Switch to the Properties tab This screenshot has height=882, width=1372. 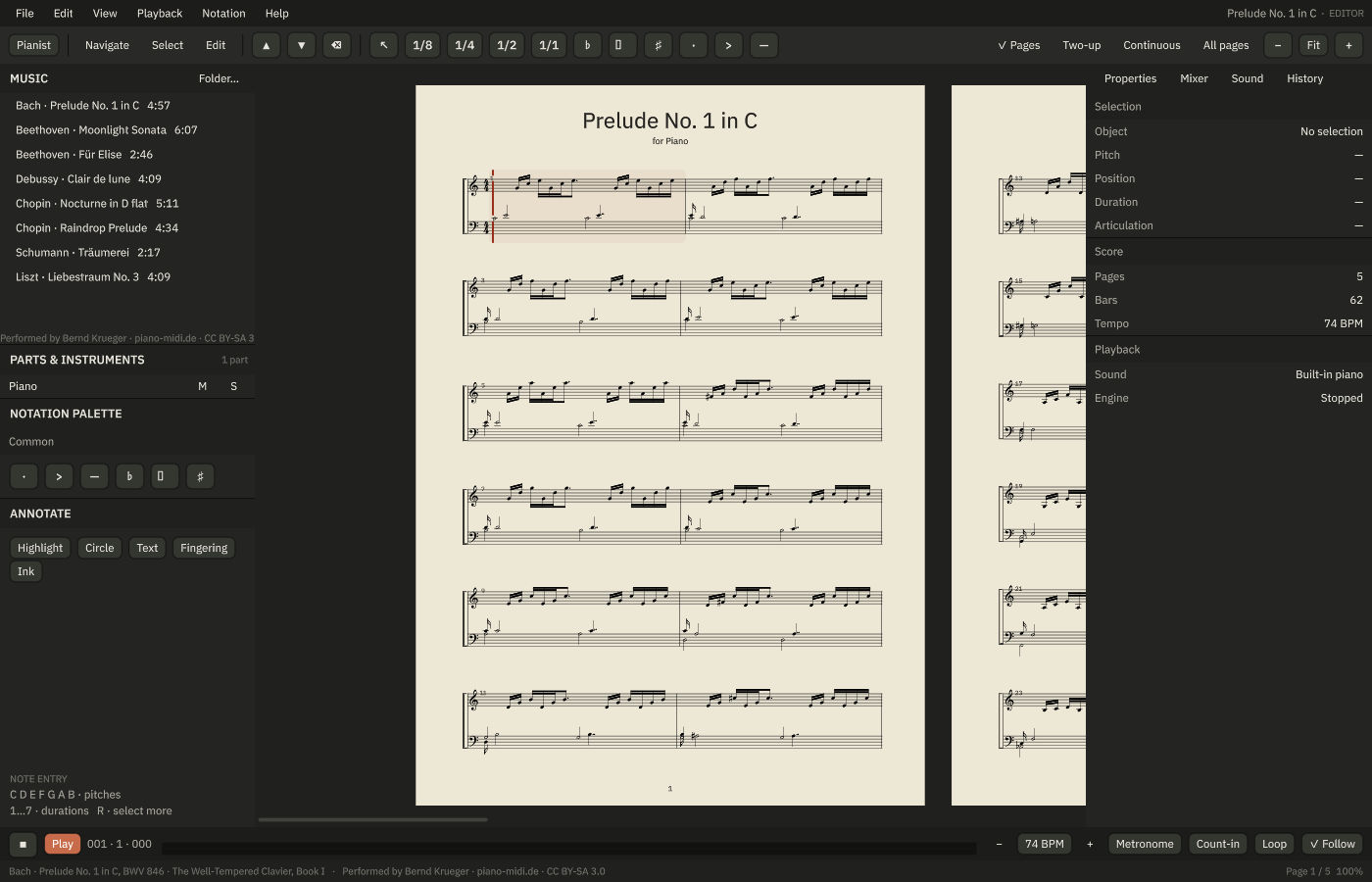(1130, 78)
